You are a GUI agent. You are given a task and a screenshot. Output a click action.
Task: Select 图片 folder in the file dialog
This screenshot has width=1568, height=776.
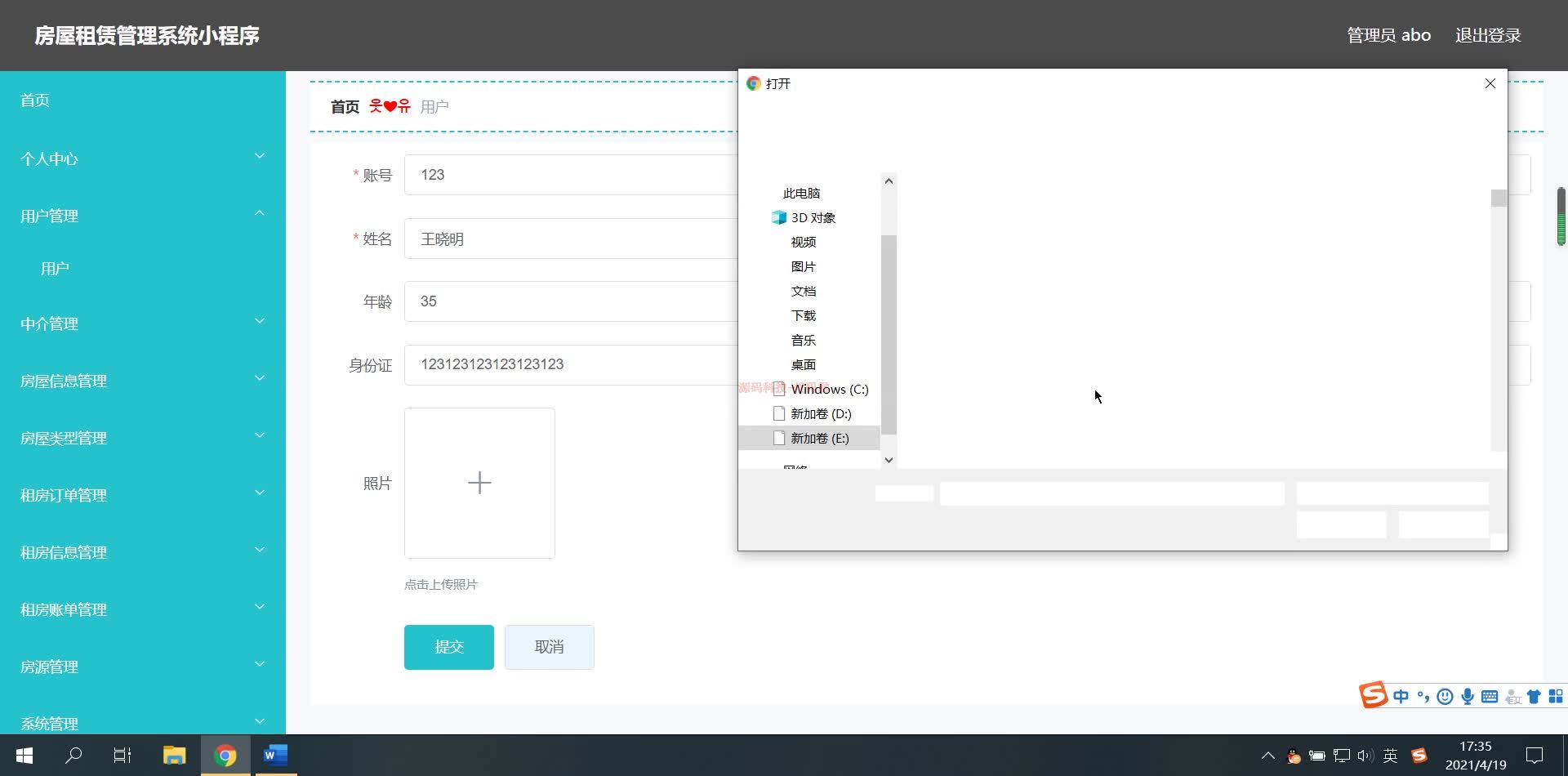click(803, 266)
